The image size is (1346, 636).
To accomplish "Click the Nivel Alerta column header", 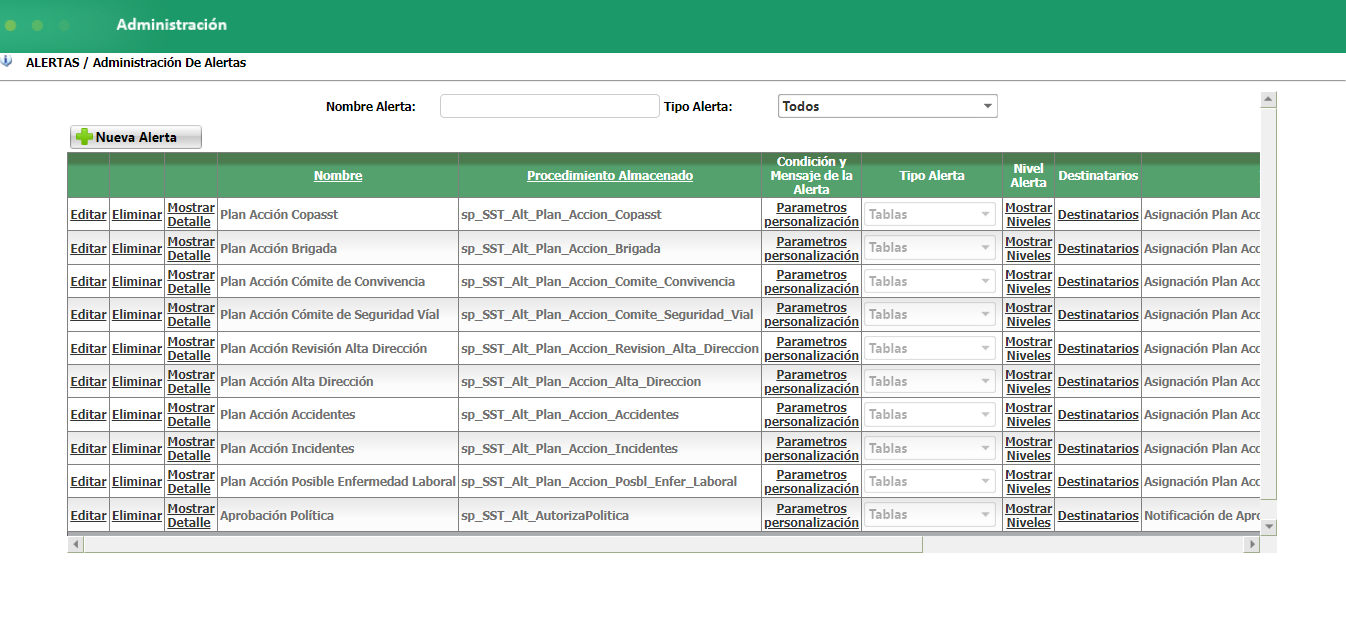I will point(1028,176).
